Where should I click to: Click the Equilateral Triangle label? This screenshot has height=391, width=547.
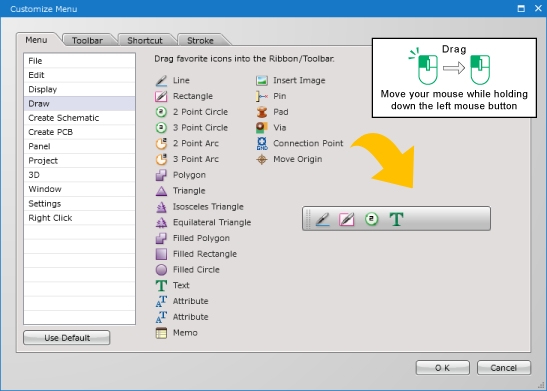212,223
